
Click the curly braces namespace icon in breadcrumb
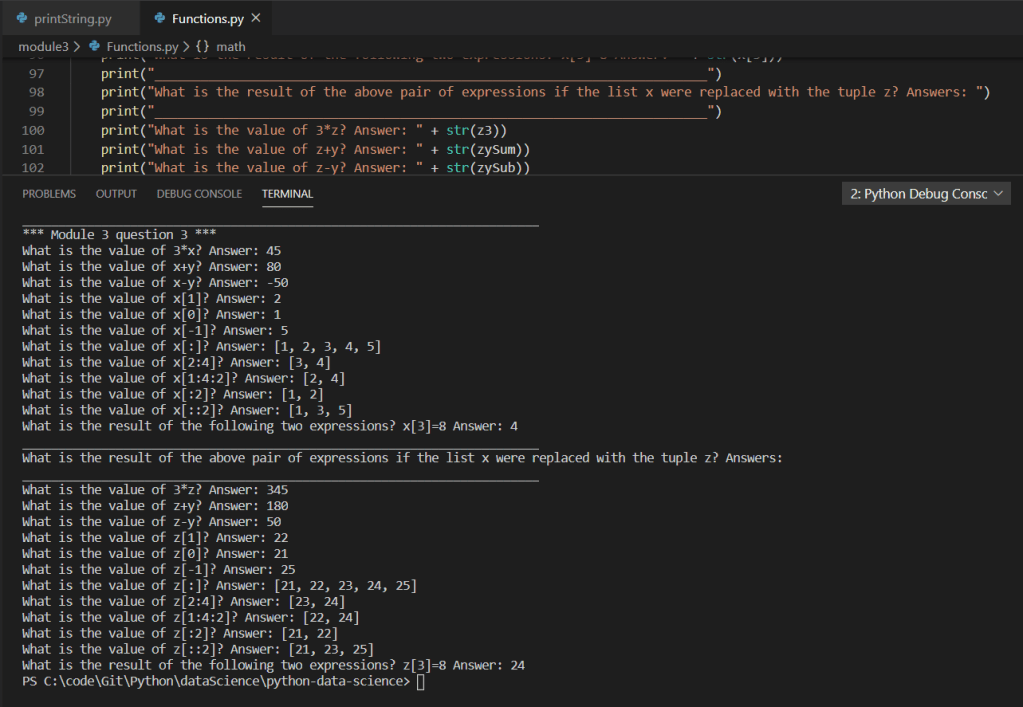tap(202, 46)
